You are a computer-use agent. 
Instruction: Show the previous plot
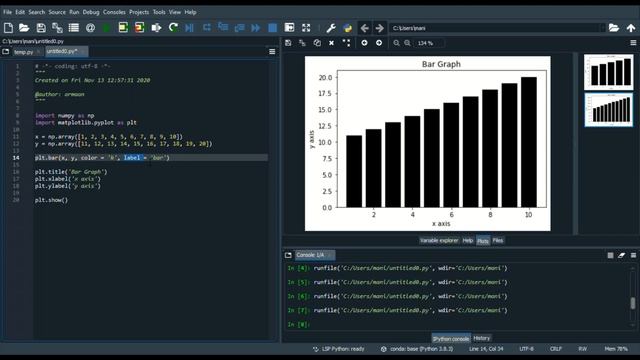point(364,43)
